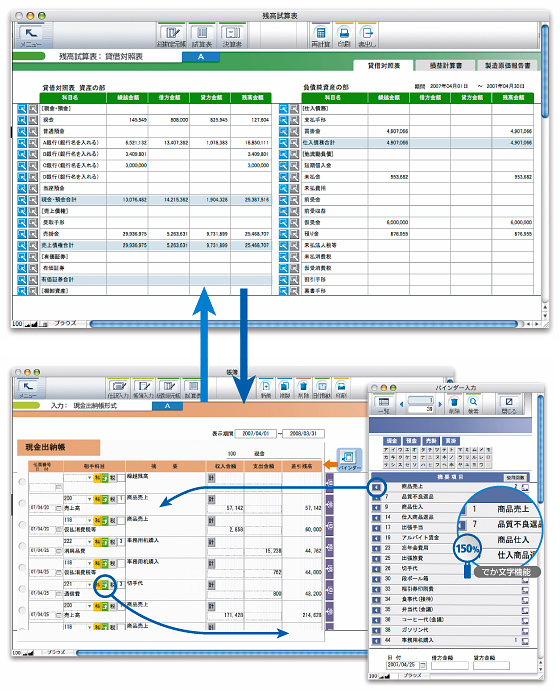560x693 pixels.
Task: Click 印刷 icon in the 帳簿 toolbar
Action: tap(341, 389)
